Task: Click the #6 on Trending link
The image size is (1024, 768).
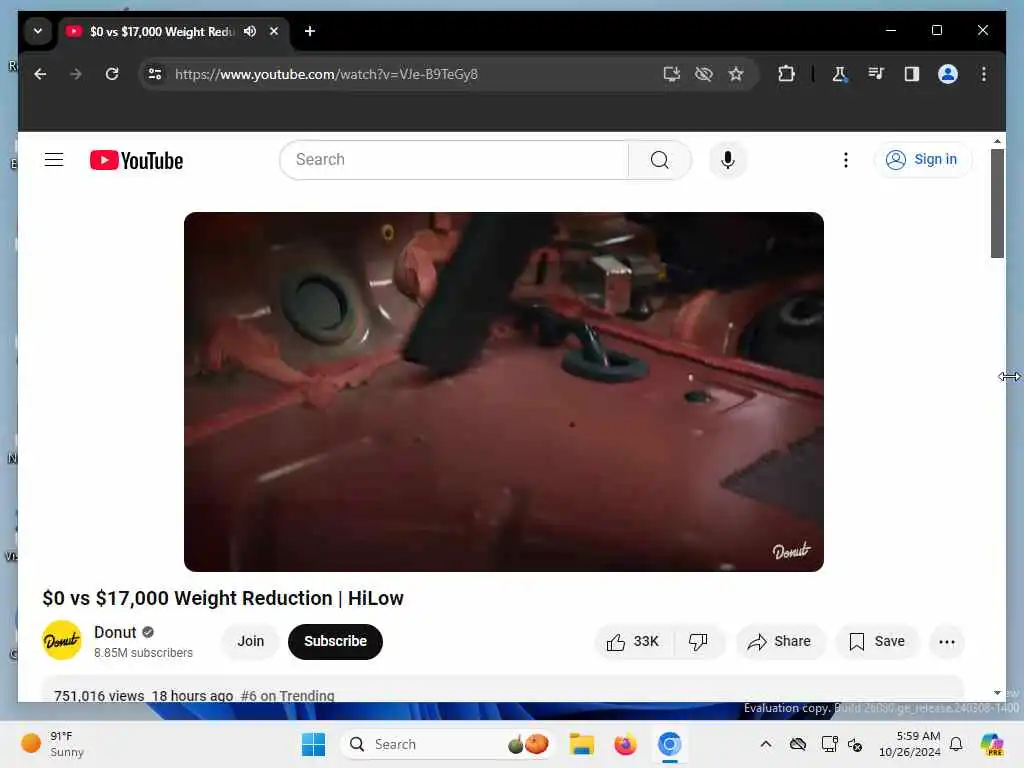Action: click(287, 696)
